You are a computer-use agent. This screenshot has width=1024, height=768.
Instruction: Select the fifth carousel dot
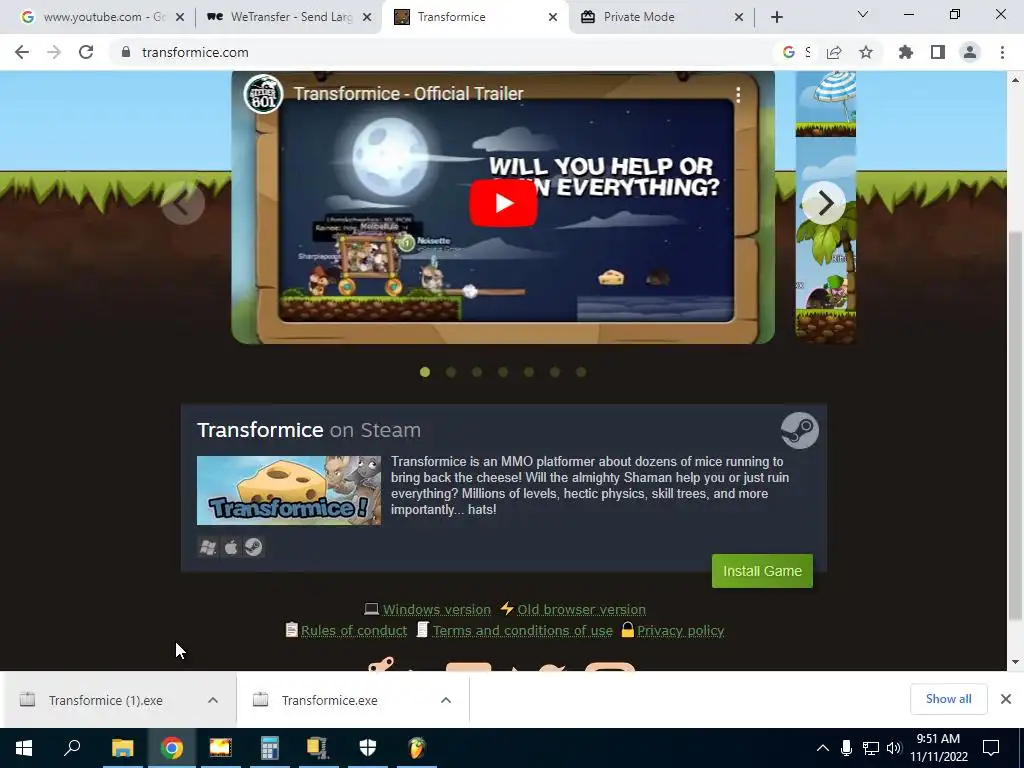[x=529, y=372]
